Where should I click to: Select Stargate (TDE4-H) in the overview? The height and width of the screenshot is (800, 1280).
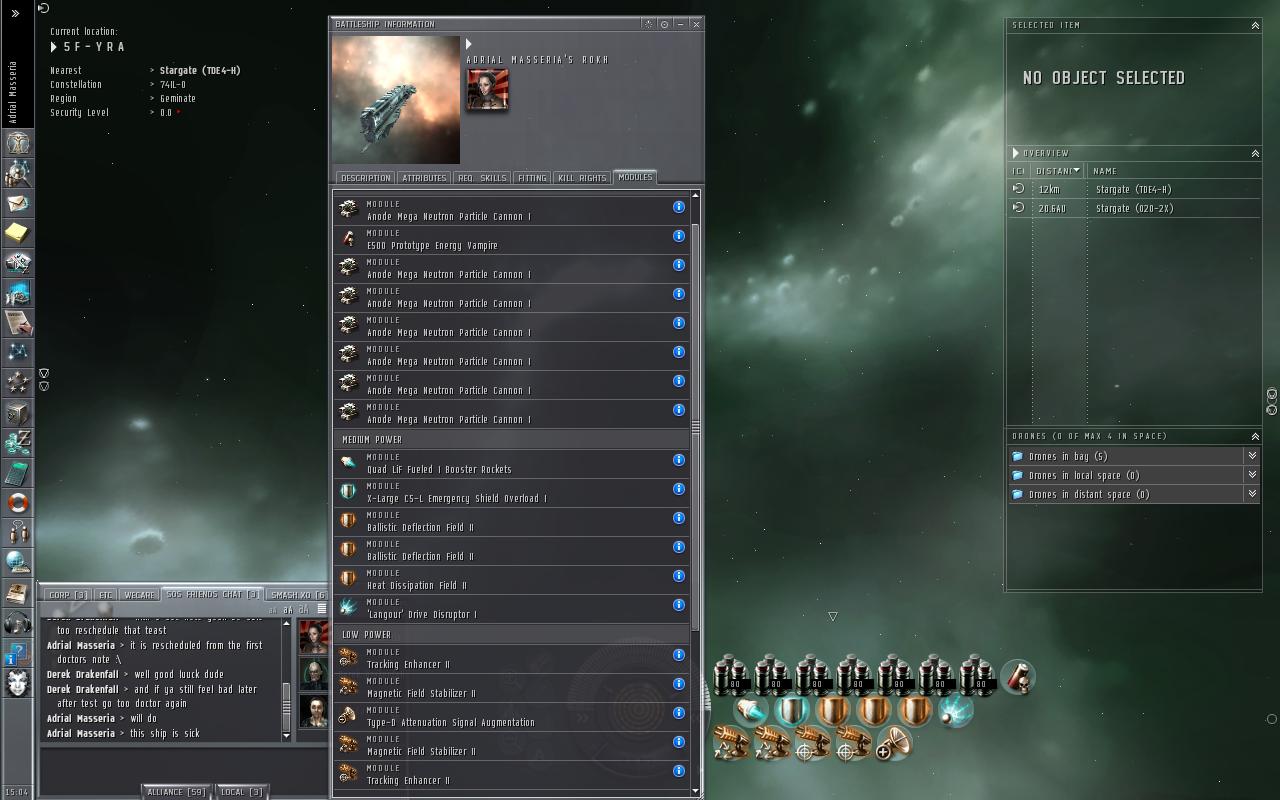point(1134,189)
